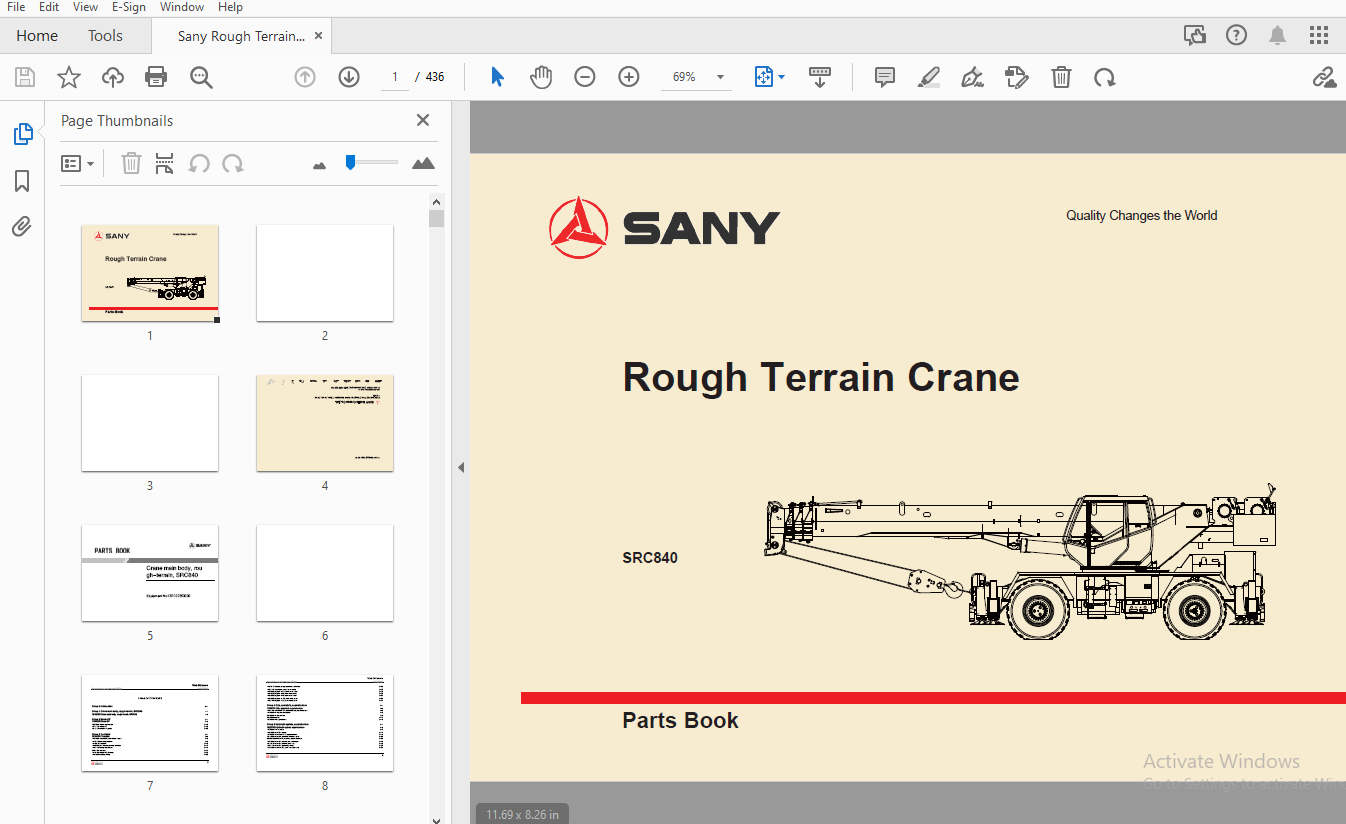Click the share link icon
Screen dimensions: 1346x824
(x=1324, y=77)
